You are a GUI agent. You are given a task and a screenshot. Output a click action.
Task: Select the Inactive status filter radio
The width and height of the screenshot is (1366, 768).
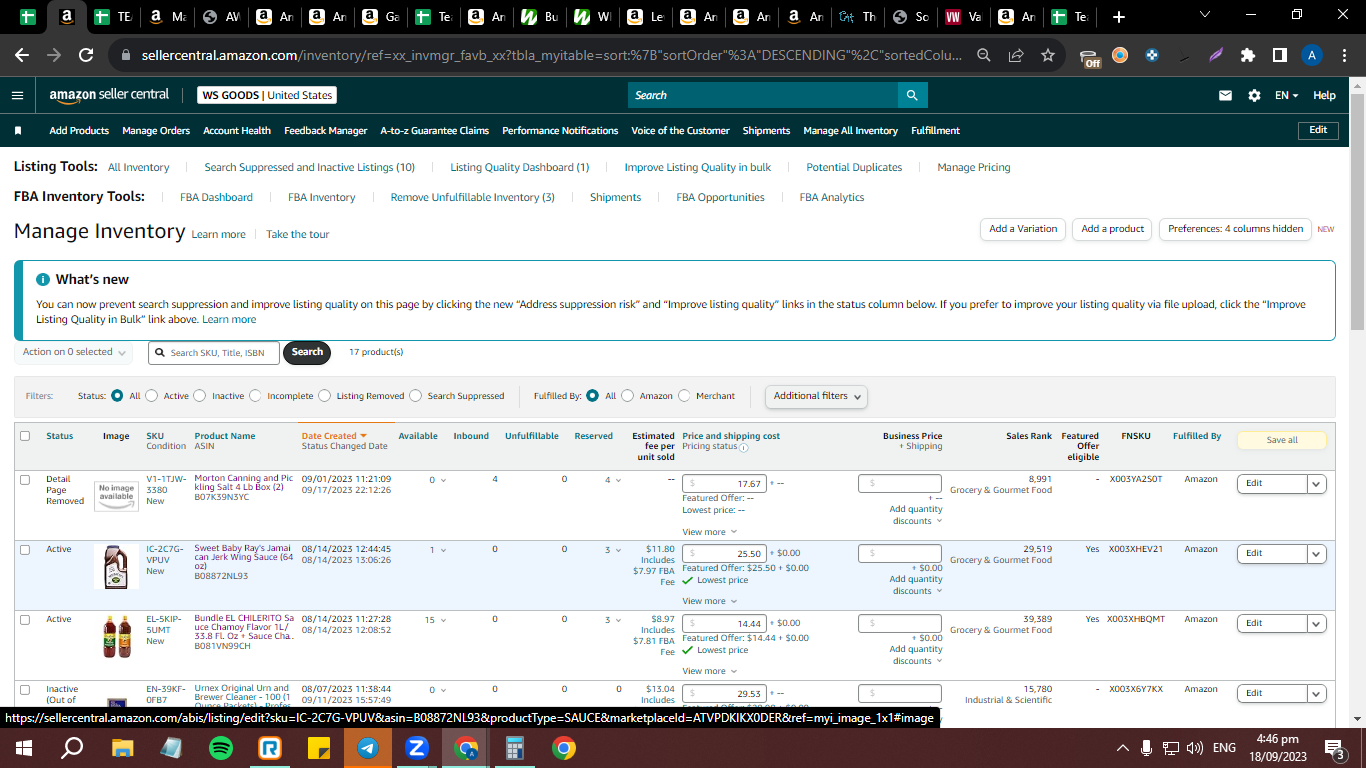(200, 396)
